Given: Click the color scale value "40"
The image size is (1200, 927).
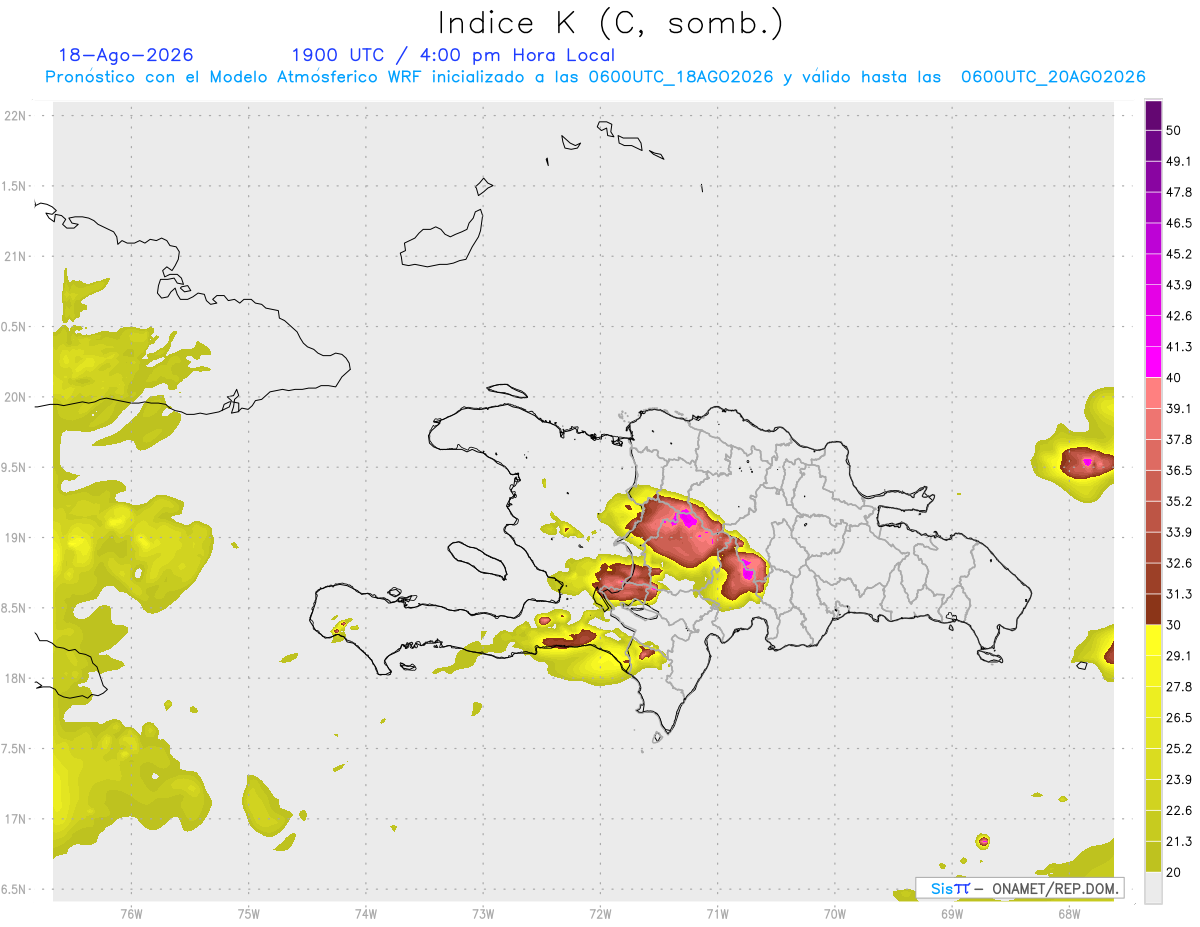Looking at the screenshot, I should (1174, 378).
